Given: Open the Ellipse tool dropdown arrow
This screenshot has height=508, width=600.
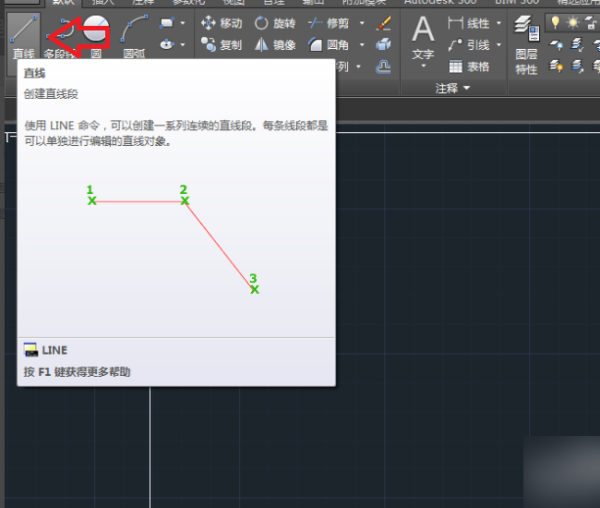Looking at the screenshot, I should tap(183, 45).
